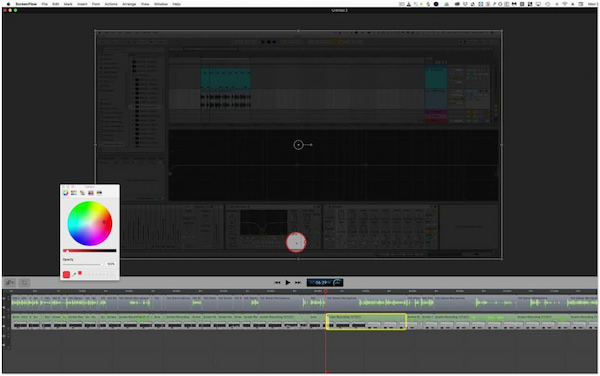Screen dimensions: 600x376
Task: Click the red callout circle on canvas
Action: point(296,243)
